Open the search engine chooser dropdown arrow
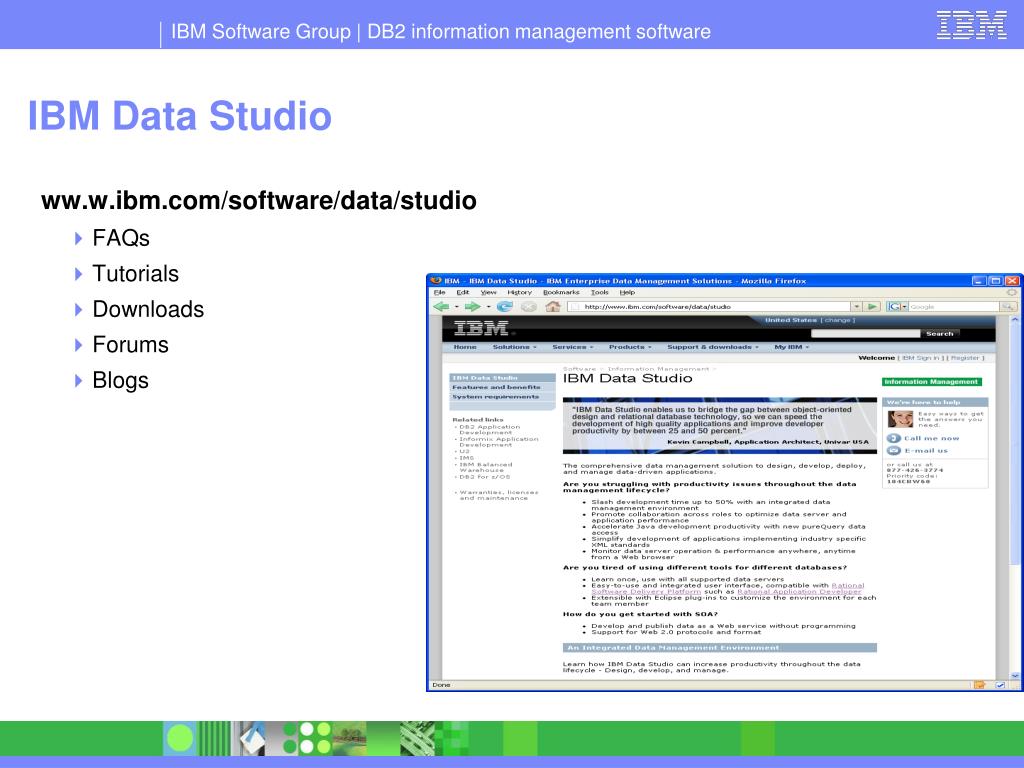1024x768 pixels. pos(904,306)
